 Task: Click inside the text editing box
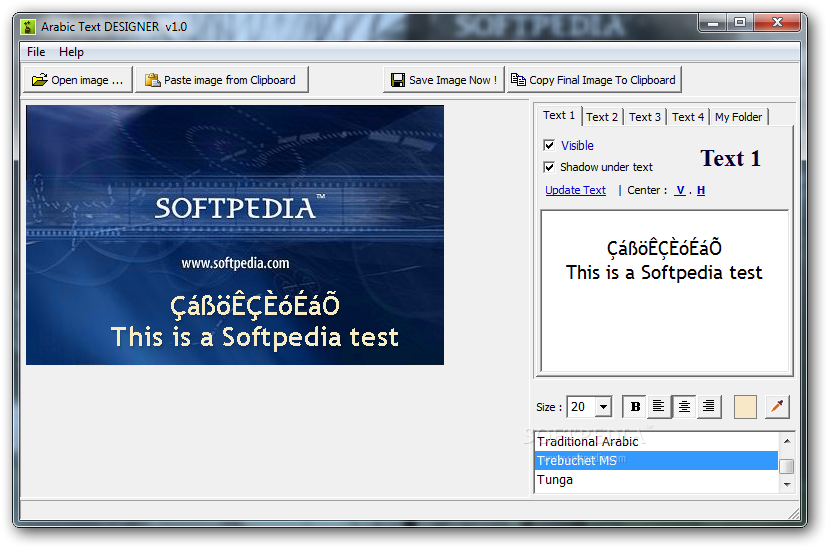(664, 291)
